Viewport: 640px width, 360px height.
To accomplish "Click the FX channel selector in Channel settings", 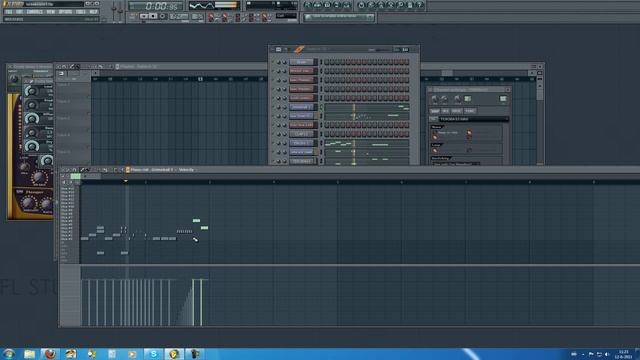I will (503, 99).
